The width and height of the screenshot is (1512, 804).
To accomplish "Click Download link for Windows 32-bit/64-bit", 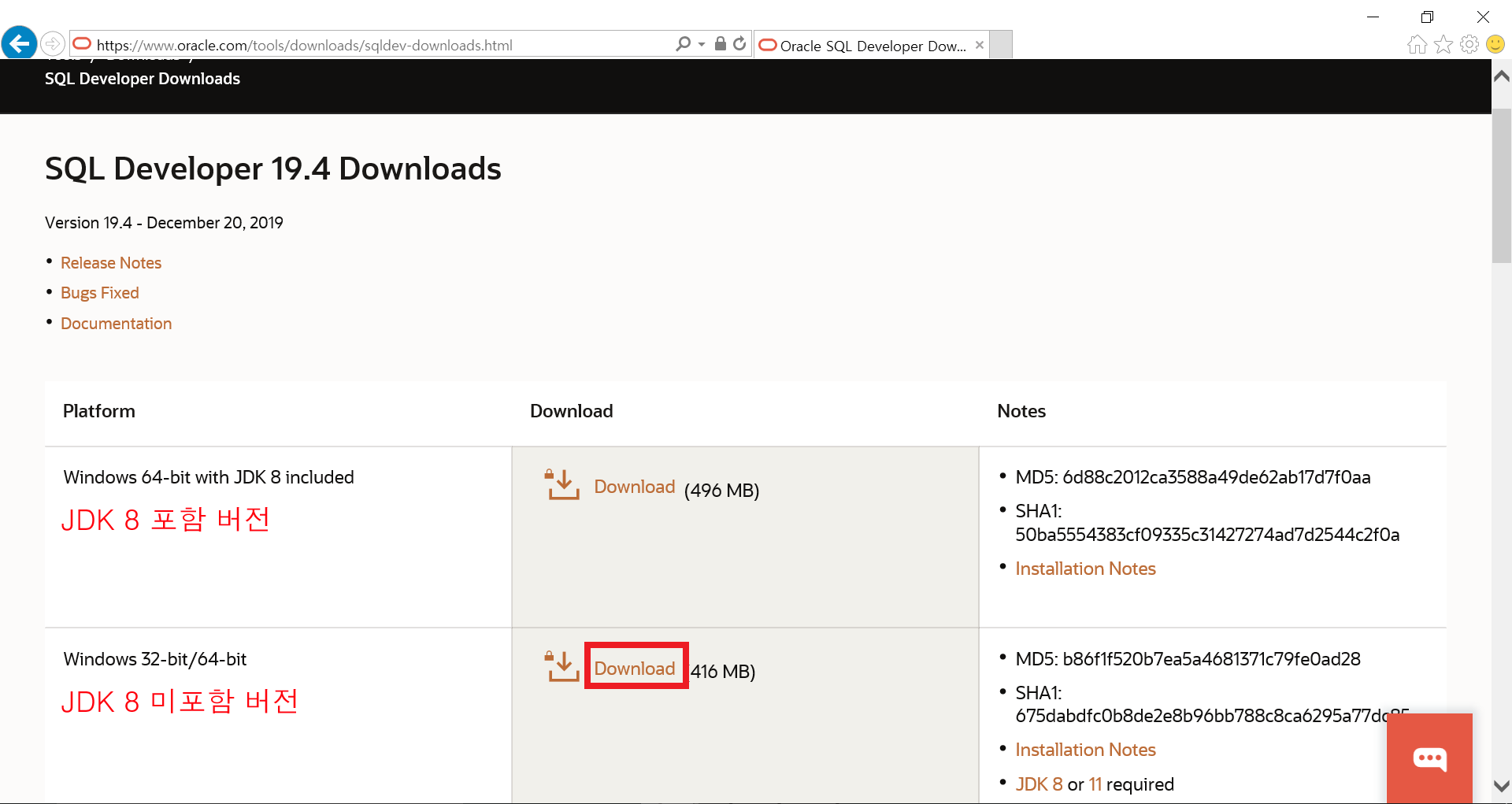I will point(635,669).
